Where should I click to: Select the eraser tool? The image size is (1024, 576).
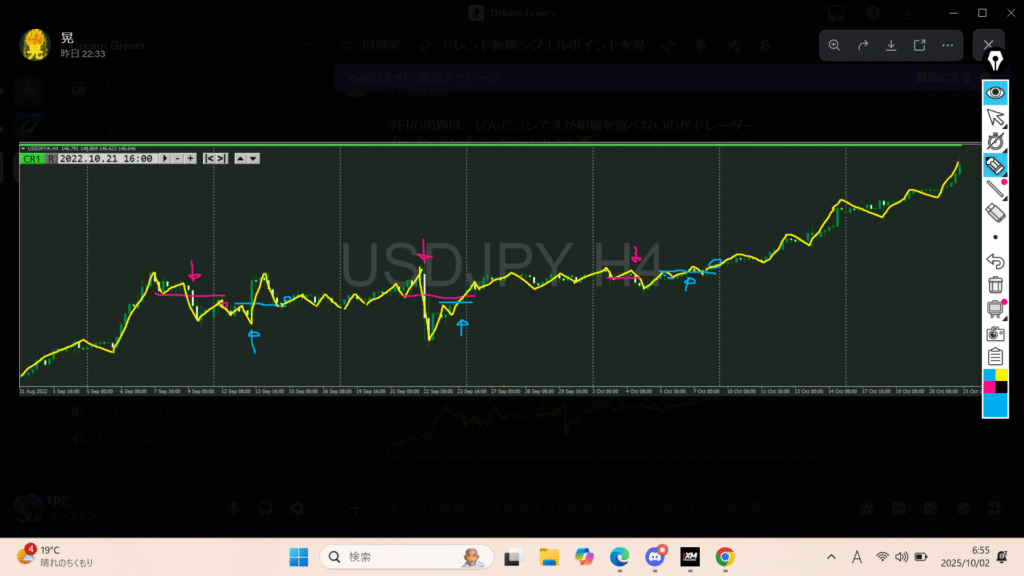[995, 212]
